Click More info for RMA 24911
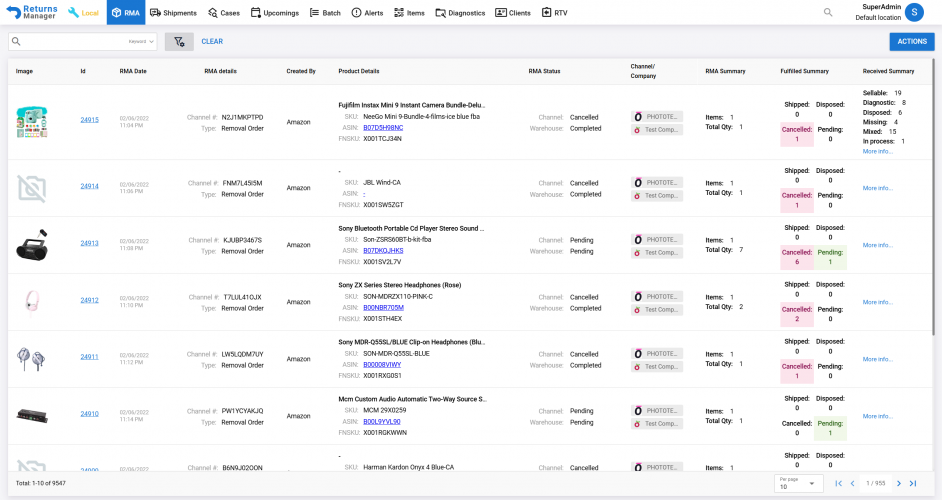Screen dimensions: 942x500 click(878, 359)
